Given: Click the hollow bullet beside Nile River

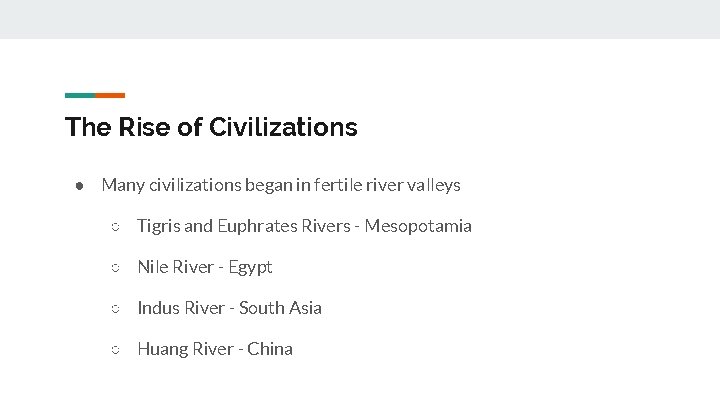Looking at the screenshot, I should click(x=115, y=268).
